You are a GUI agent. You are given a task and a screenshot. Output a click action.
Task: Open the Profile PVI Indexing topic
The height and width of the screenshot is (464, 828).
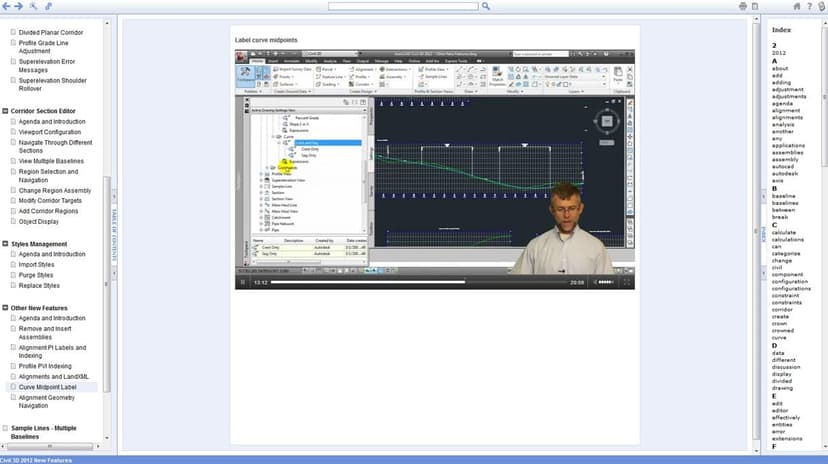click(45, 366)
